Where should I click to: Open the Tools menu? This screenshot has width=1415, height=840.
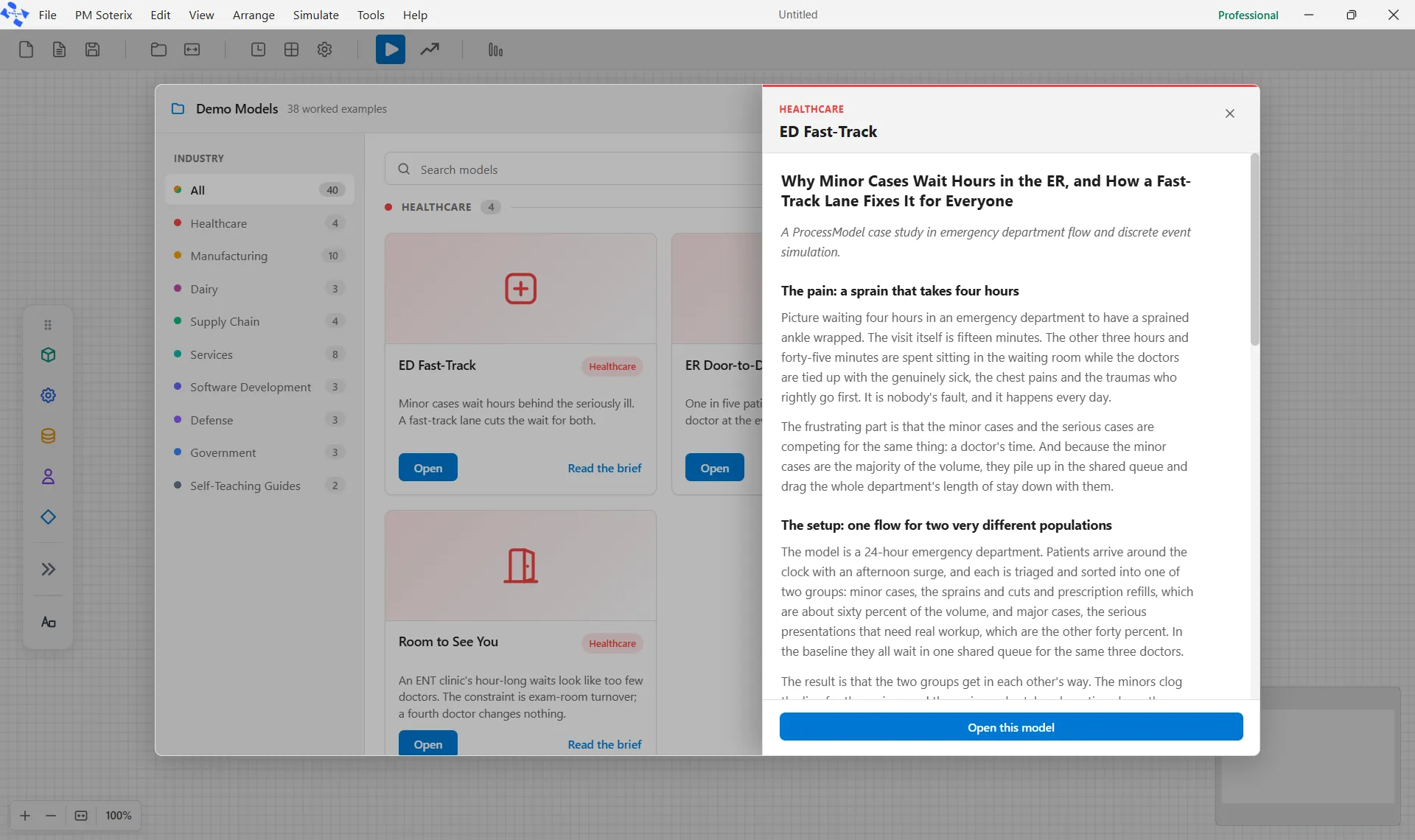(371, 15)
